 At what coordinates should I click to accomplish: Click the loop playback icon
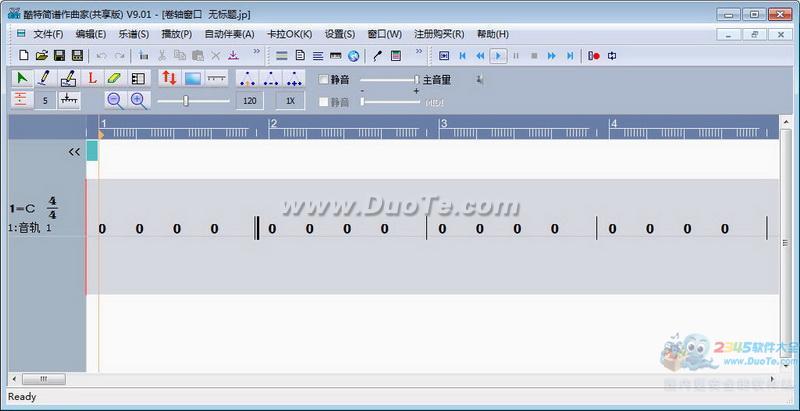coord(612,56)
